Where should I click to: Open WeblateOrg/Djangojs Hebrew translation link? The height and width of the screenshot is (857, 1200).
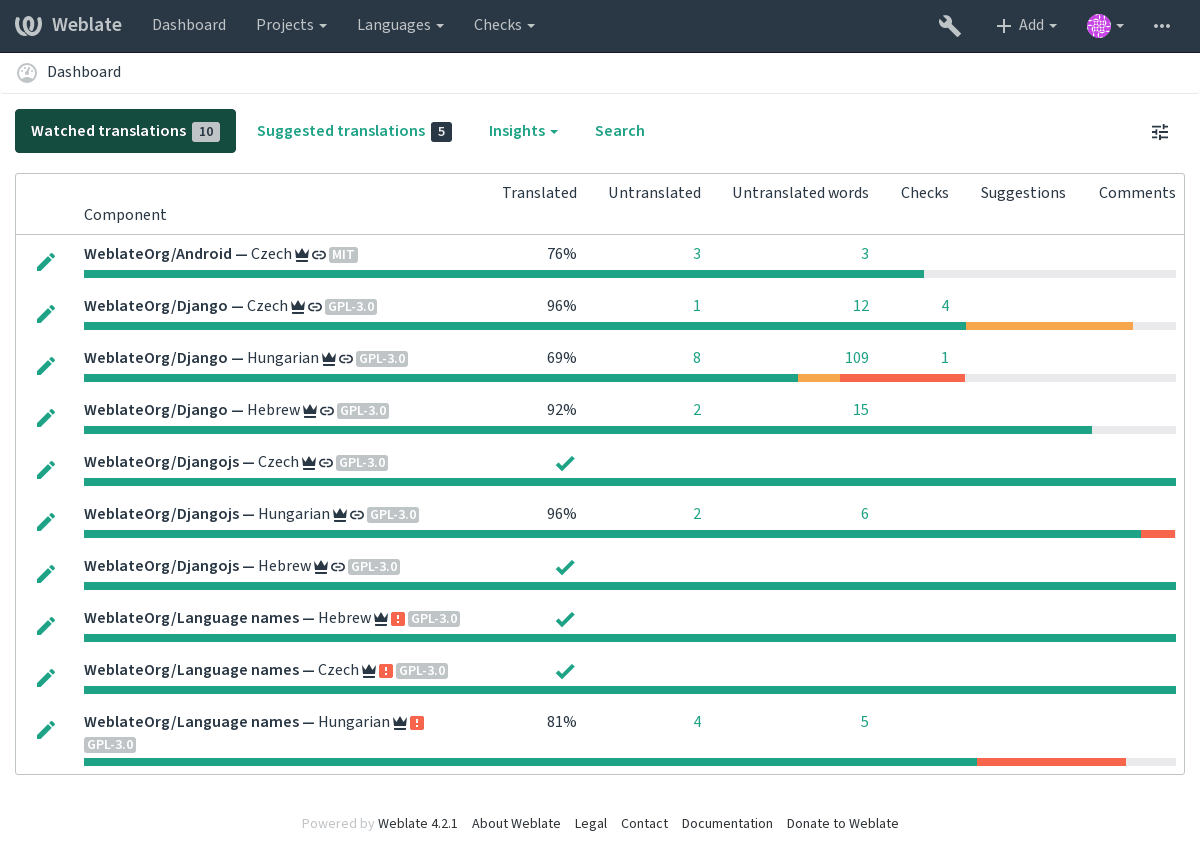click(198, 566)
